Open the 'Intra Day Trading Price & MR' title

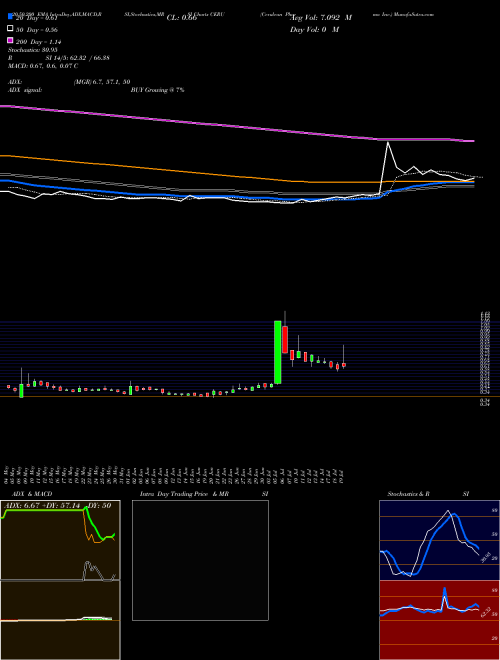[x=184, y=494]
